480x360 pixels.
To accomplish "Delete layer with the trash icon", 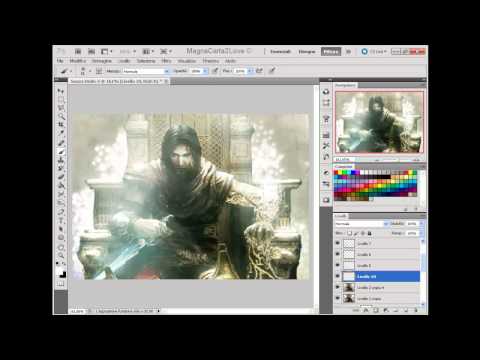I will click(416, 310).
